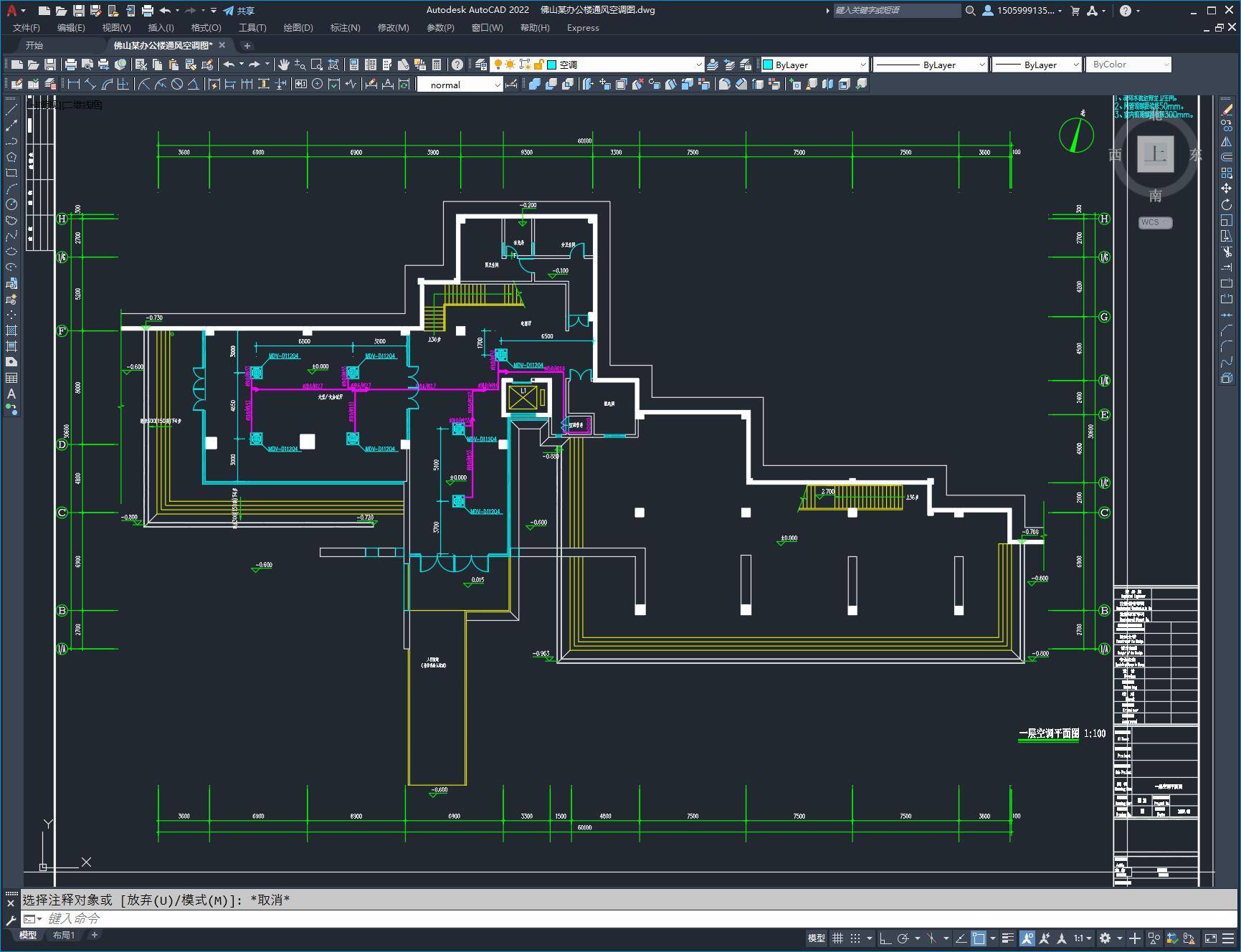Open the normal dimension style dropdown
Screen dimensions: 1241x952
pyautogui.click(x=460, y=85)
